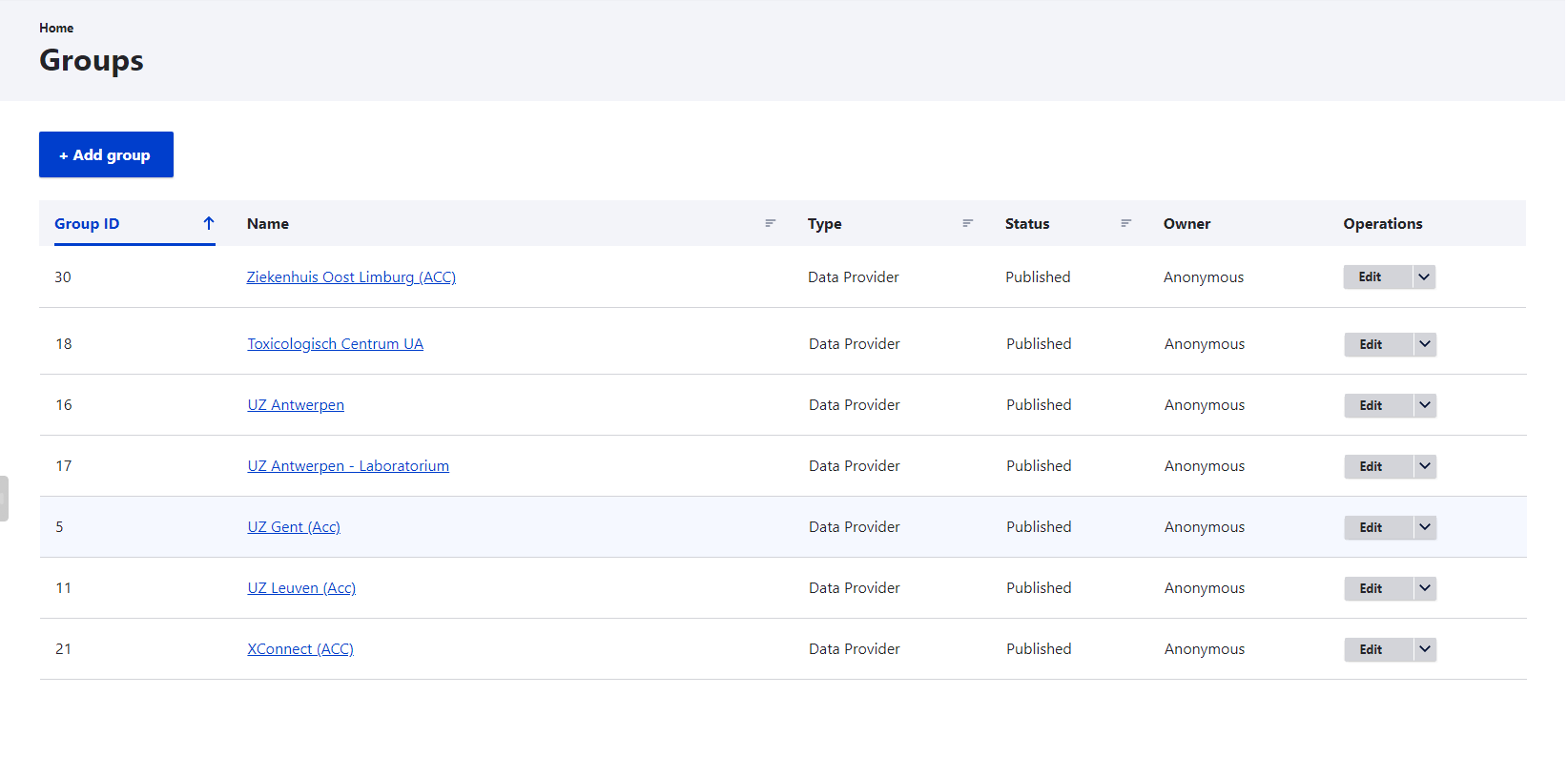Image resolution: width=1568 pixels, height=777 pixels.
Task: Edit the UZ Antwerpen group
Action: pos(1371,405)
